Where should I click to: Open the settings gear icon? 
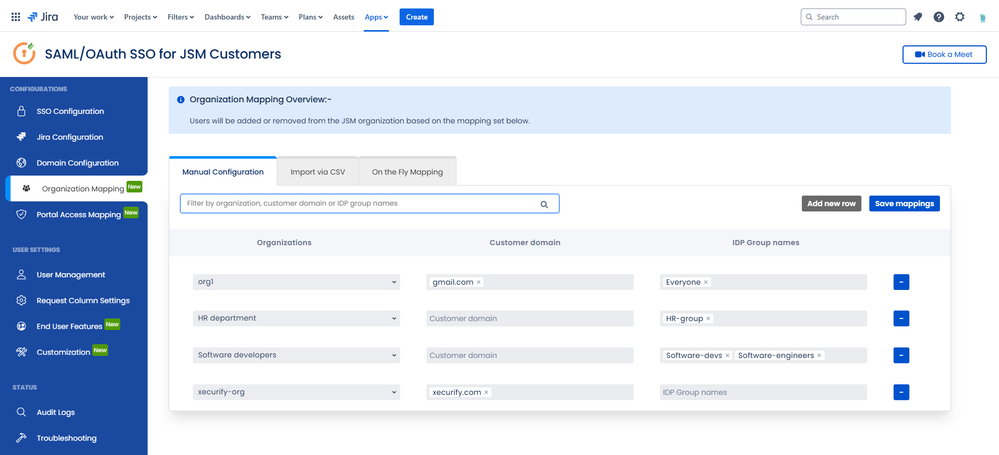(959, 17)
